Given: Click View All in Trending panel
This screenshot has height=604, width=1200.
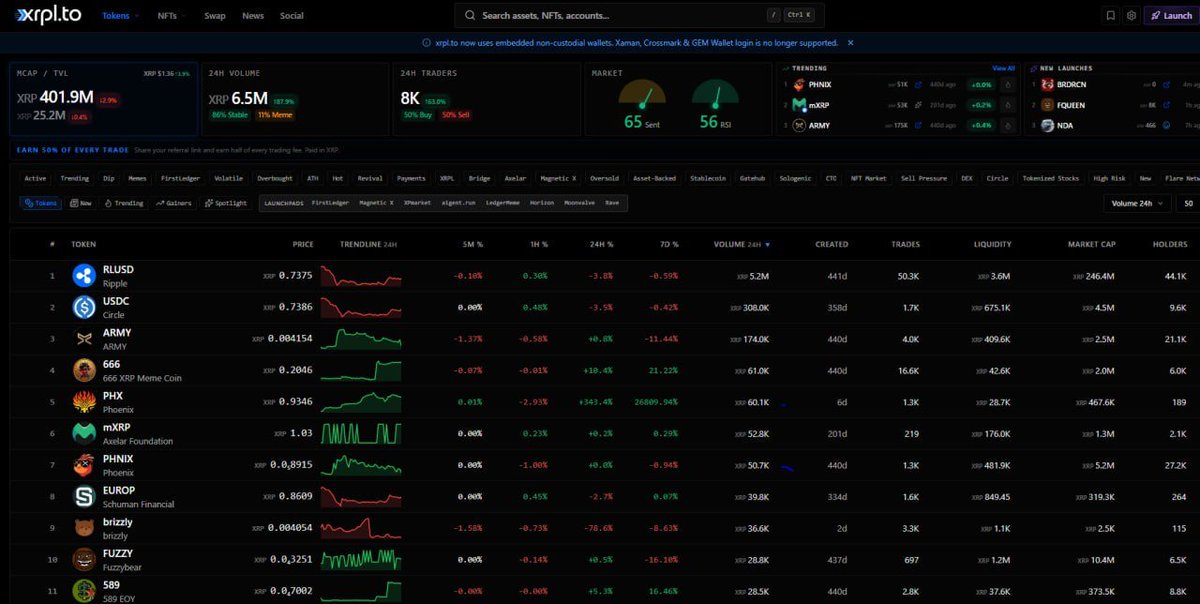Looking at the screenshot, I should click(x=1003, y=68).
